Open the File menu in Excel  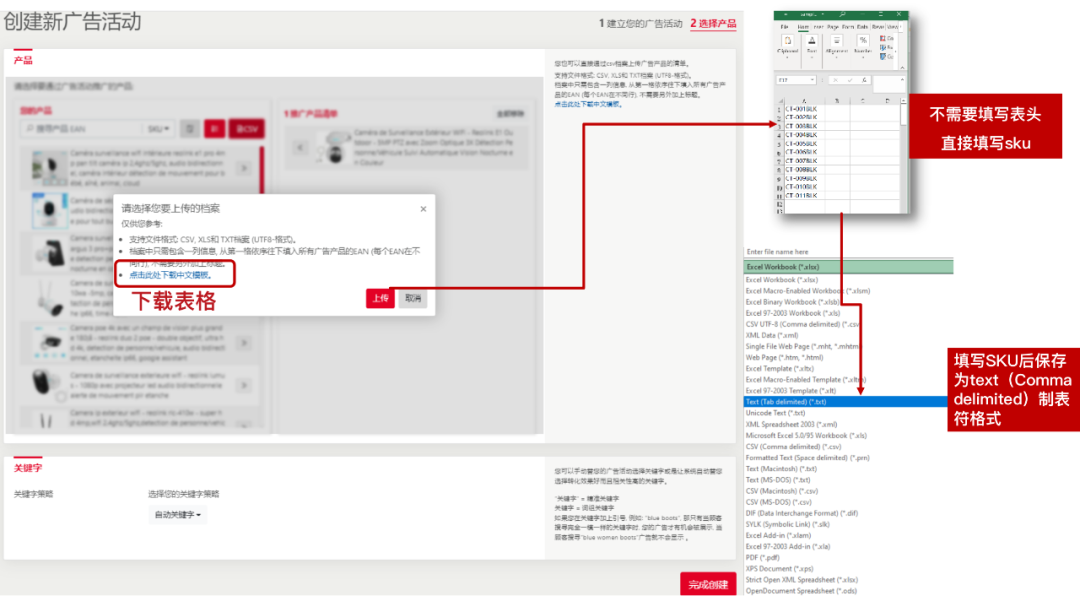(785, 27)
